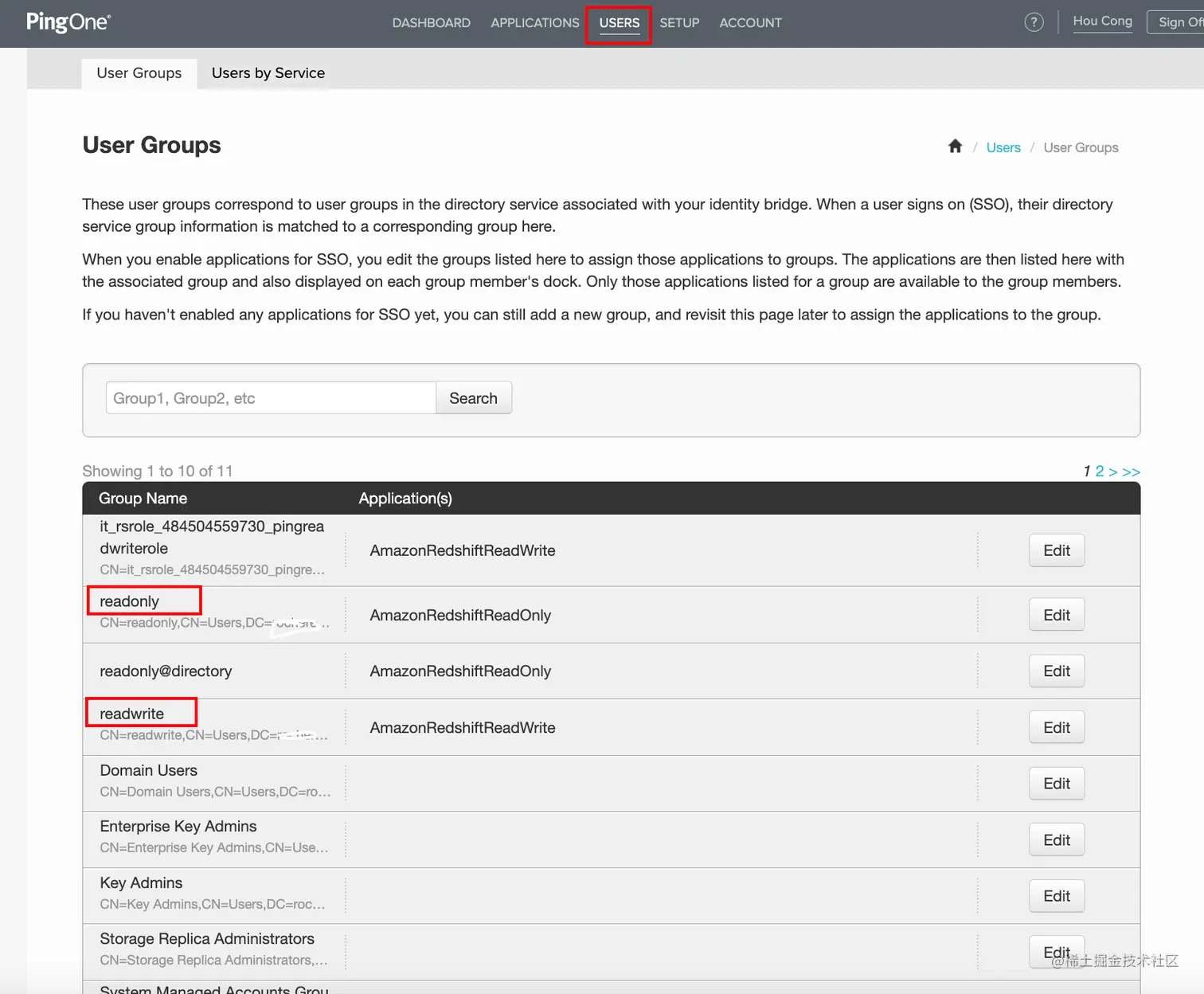Click the Application(s) column header

tap(405, 499)
